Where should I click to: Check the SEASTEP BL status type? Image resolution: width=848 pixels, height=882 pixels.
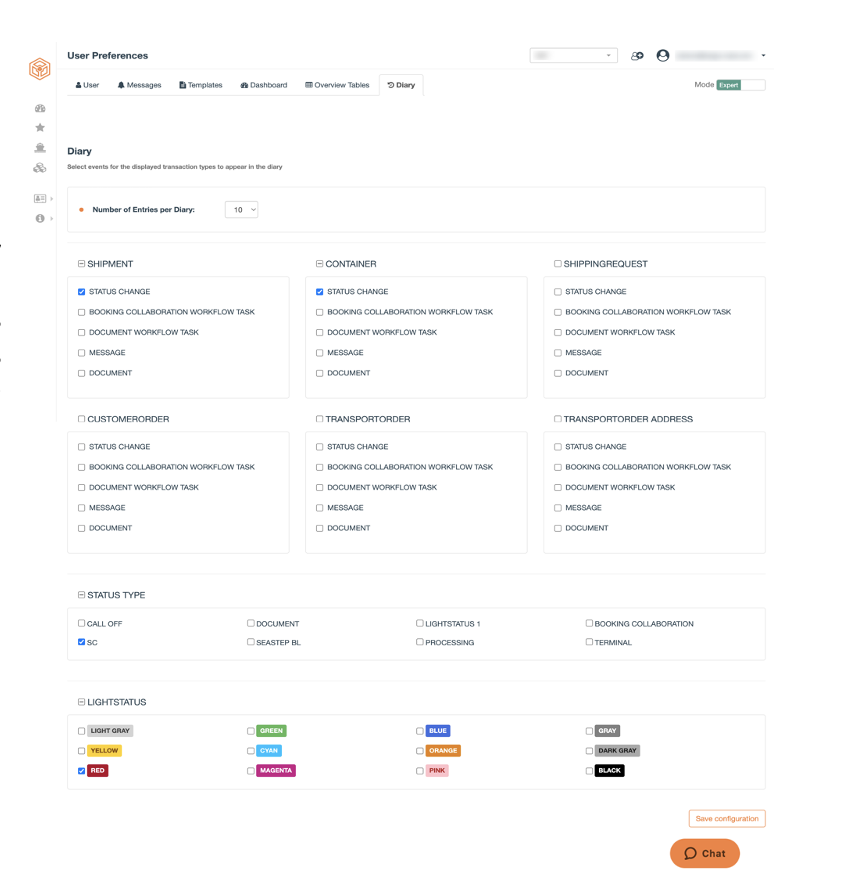(251, 642)
